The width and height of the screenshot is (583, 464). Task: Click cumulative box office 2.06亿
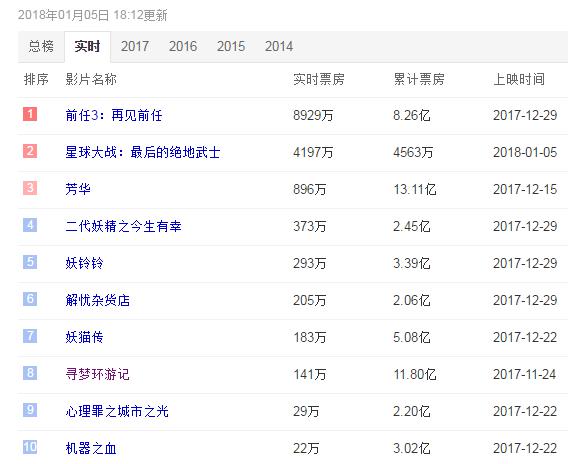[x=412, y=300]
